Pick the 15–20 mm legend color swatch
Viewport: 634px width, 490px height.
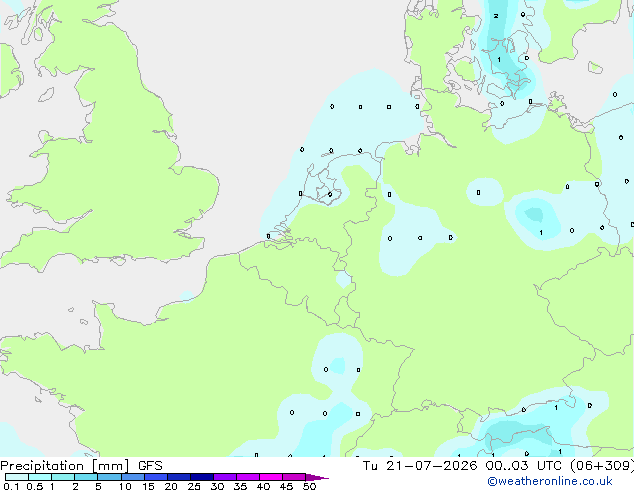(155, 477)
